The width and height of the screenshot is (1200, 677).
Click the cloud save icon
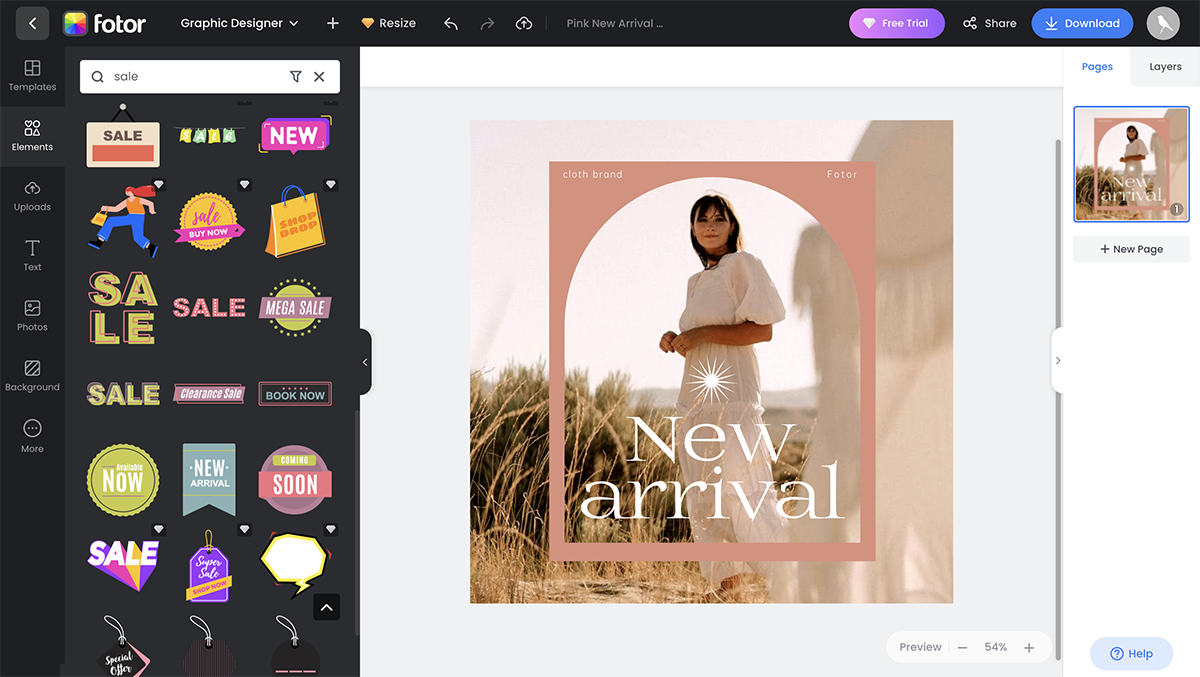[x=524, y=22]
